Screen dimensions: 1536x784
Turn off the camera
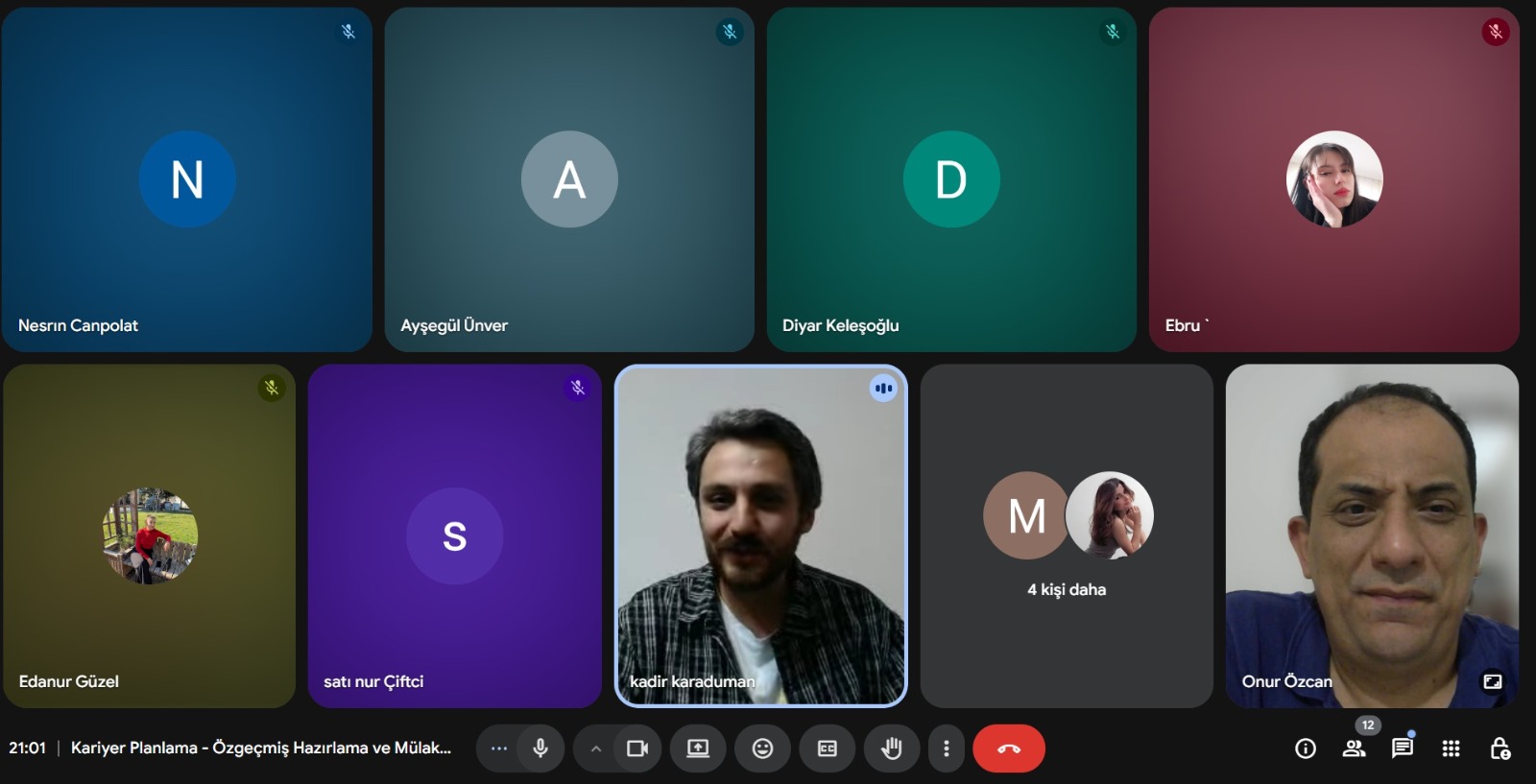tap(637, 748)
